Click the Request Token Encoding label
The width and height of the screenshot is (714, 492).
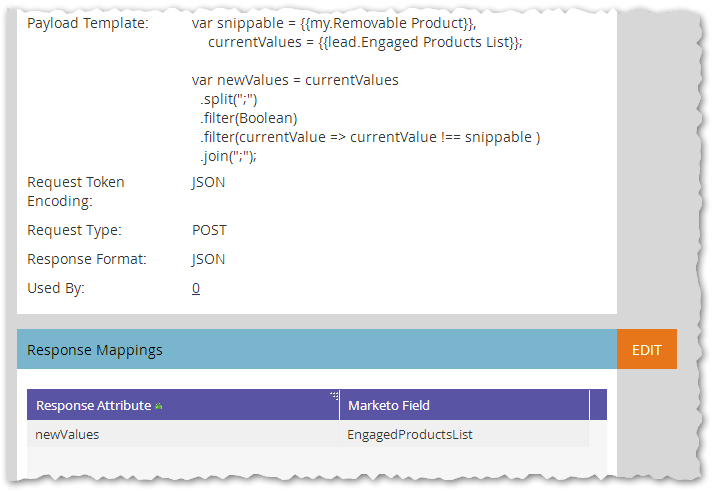pos(76,191)
